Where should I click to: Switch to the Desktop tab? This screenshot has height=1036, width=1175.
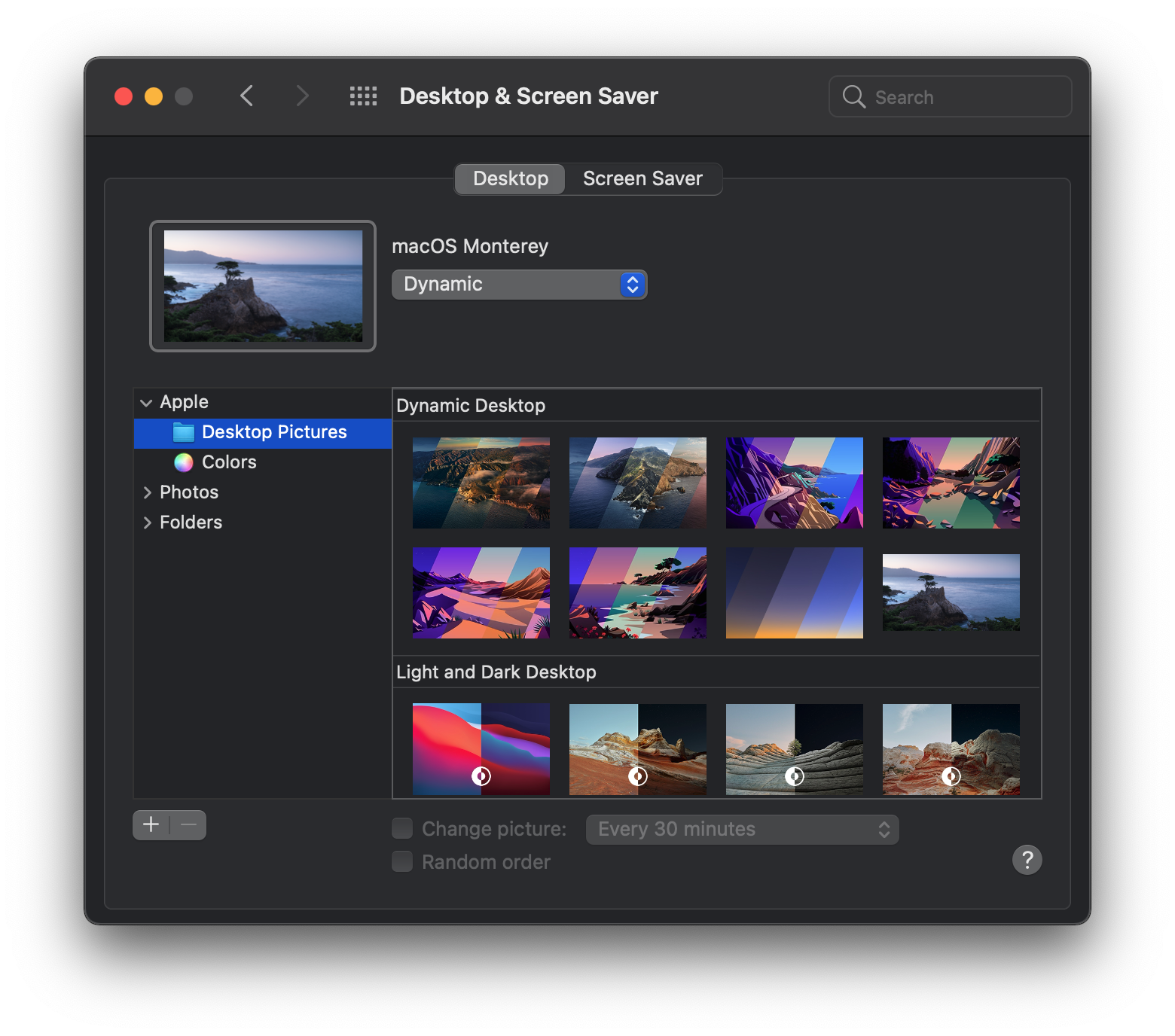(510, 178)
